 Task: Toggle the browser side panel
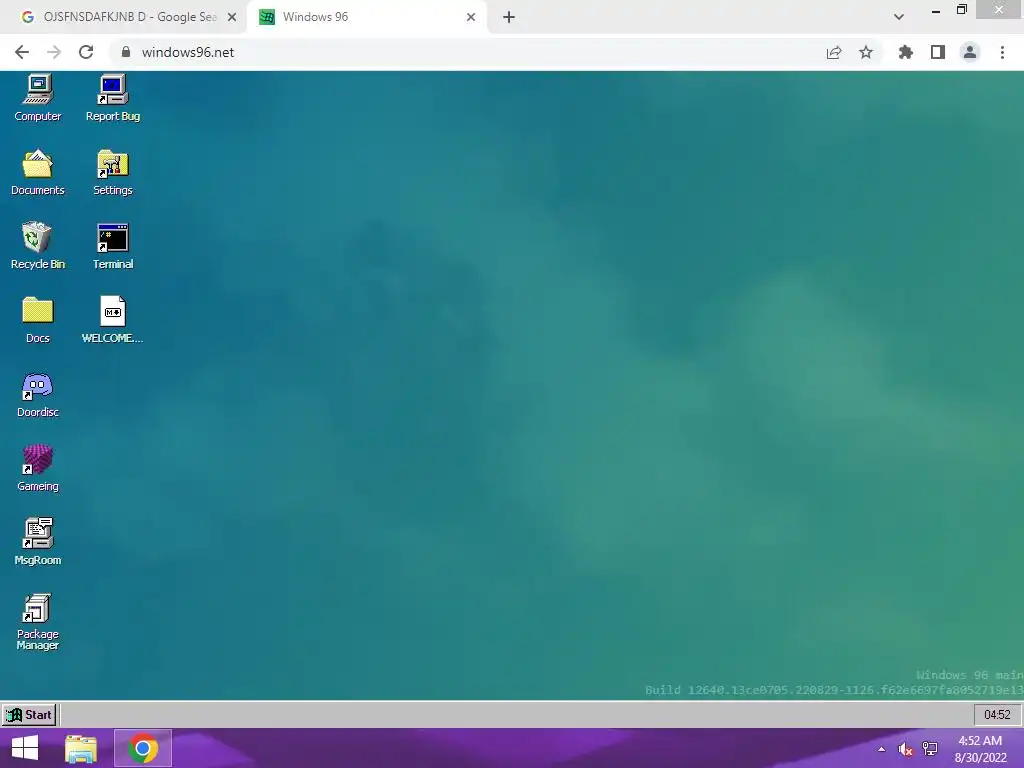[938, 52]
